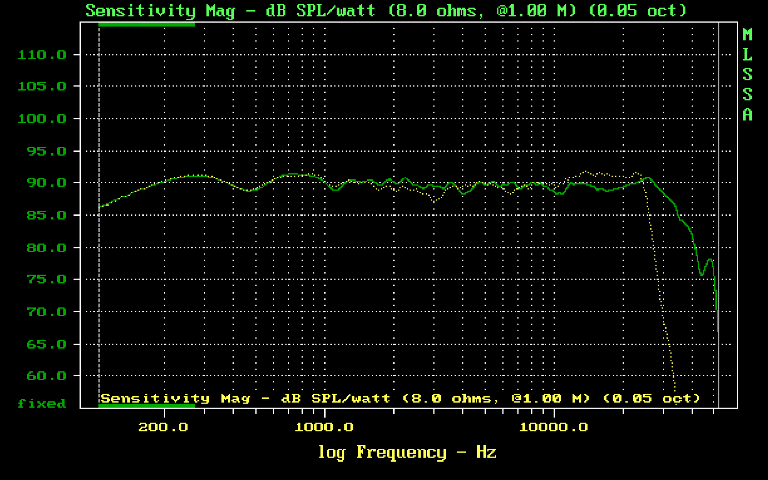Click the yellow Sensitivity Mag title at bottom

(400, 398)
